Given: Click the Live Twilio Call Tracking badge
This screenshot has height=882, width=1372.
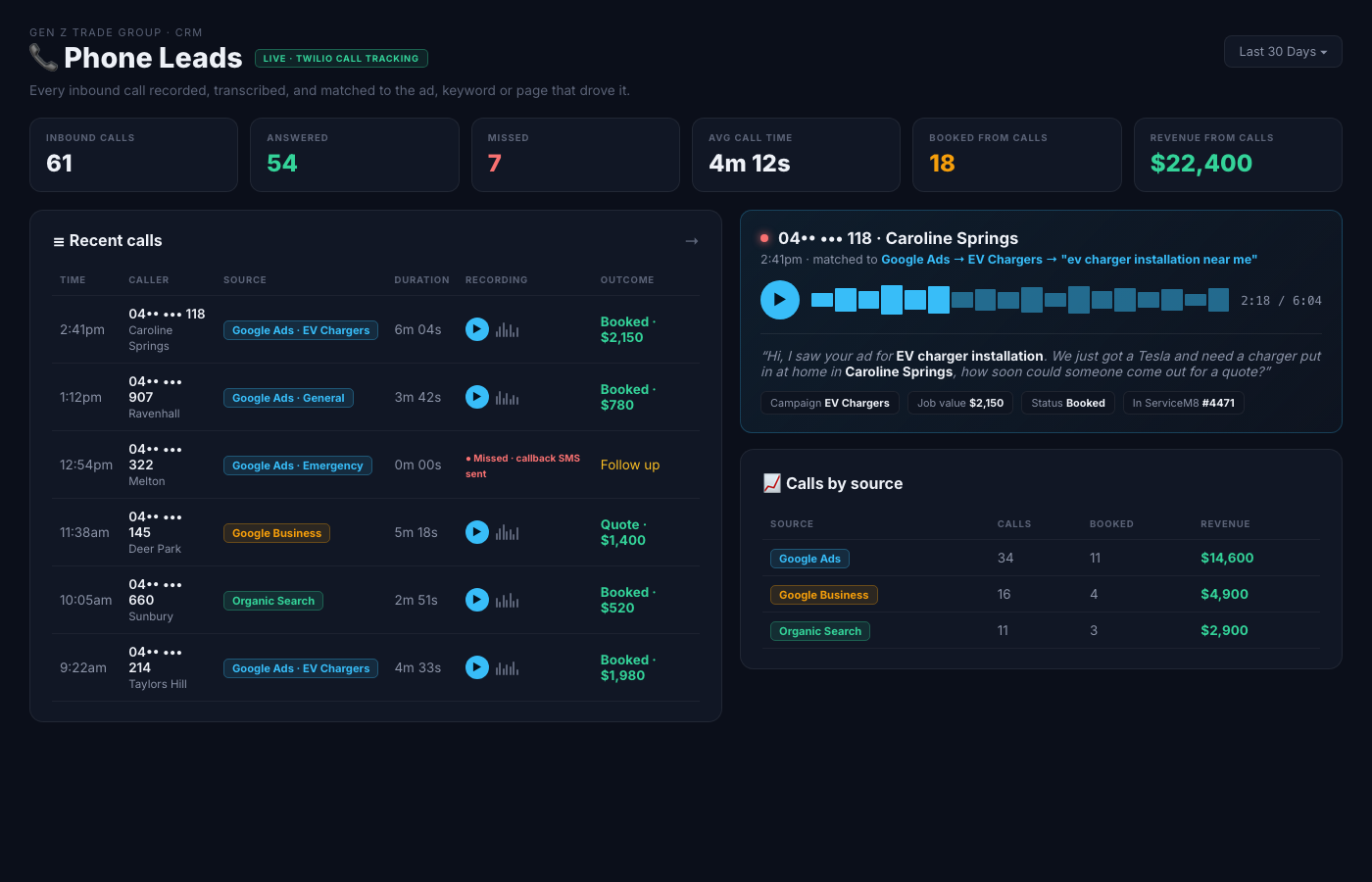Looking at the screenshot, I should [x=341, y=59].
